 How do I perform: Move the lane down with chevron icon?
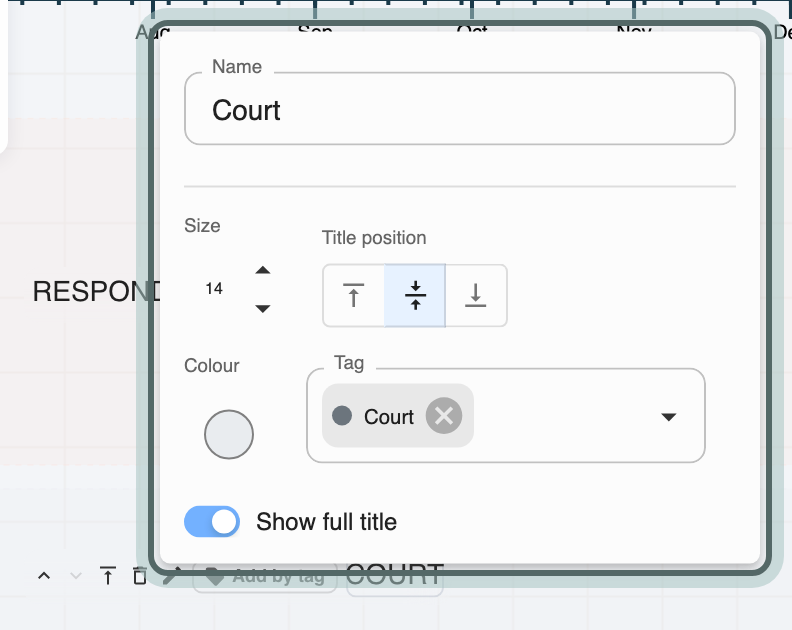point(76,575)
